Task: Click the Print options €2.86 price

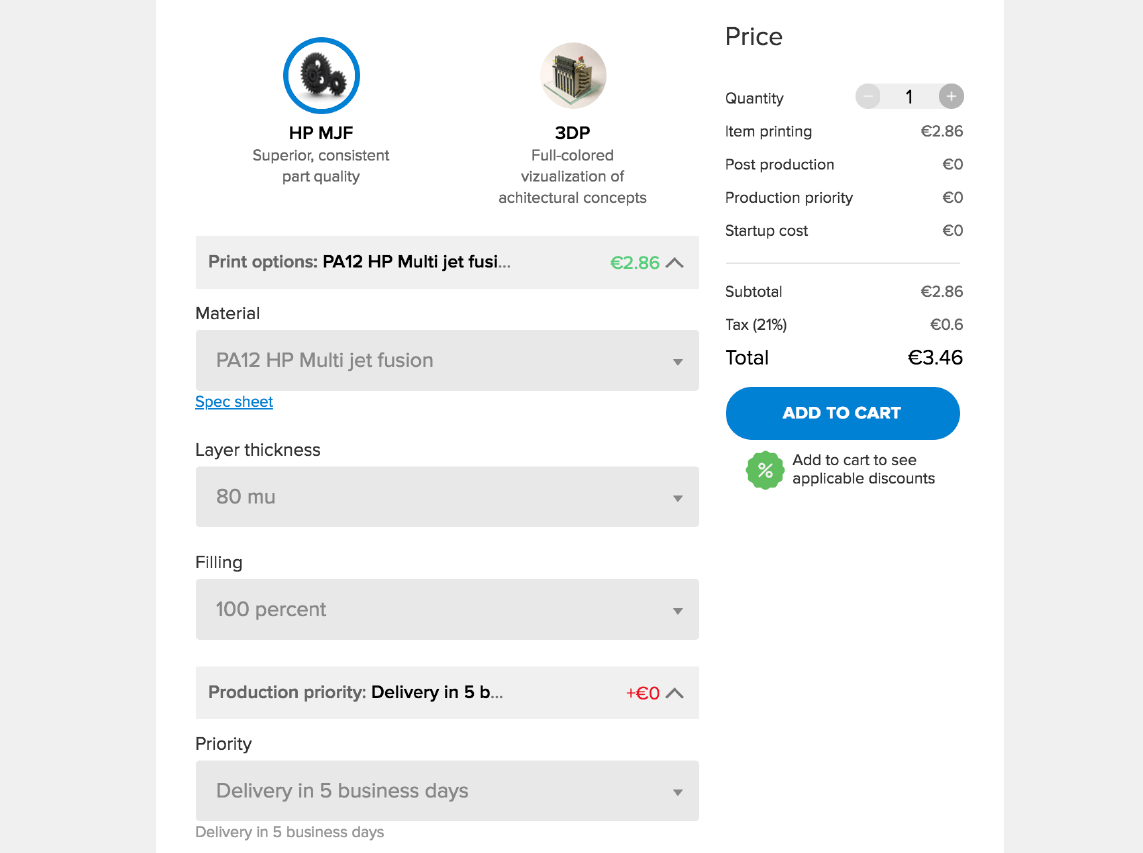Action: pos(635,263)
